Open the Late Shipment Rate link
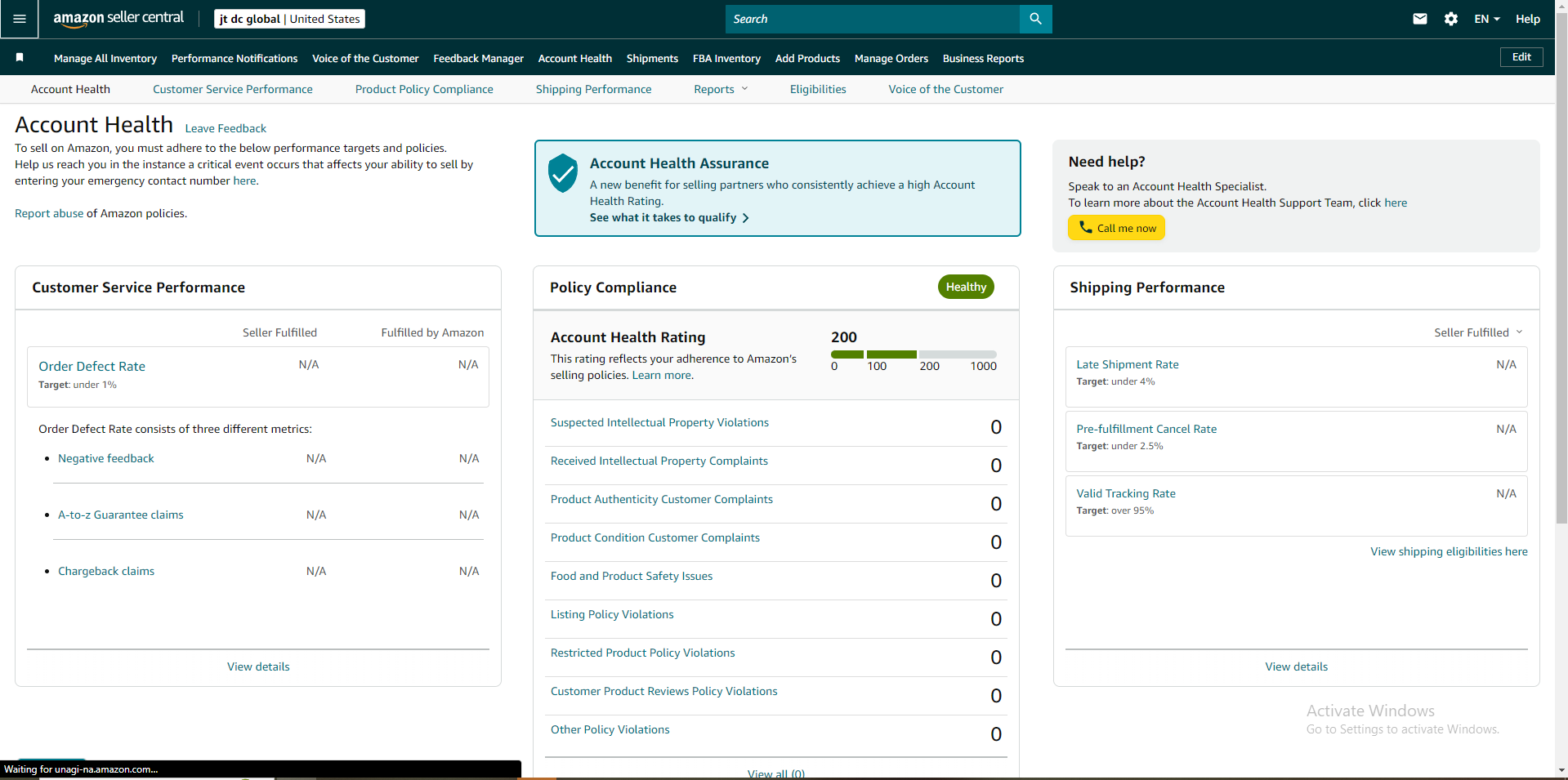Screen dimensions: 1568x780 point(1128,364)
